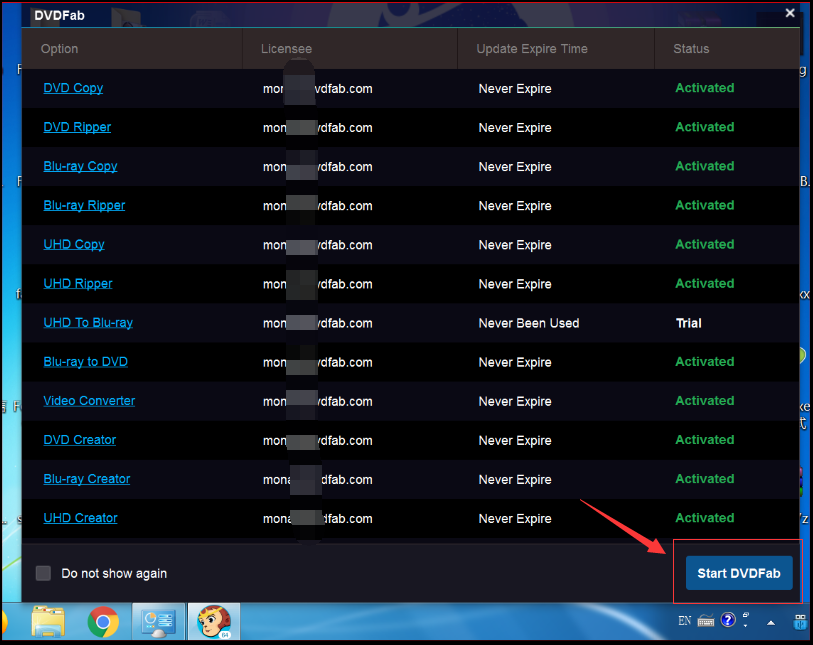This screenshot has height=645, width=813.
Task: Tick the Do not show again checkbox
Action: tap(43, 573)
